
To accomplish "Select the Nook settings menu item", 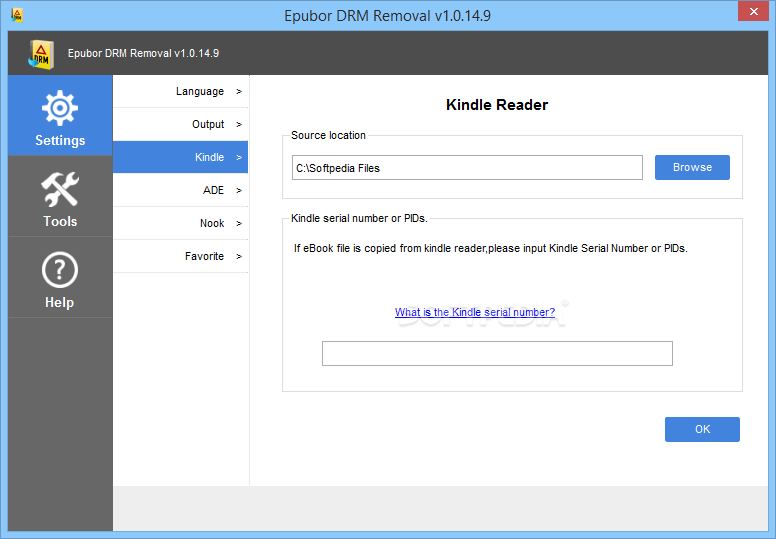I will (181, 223).
